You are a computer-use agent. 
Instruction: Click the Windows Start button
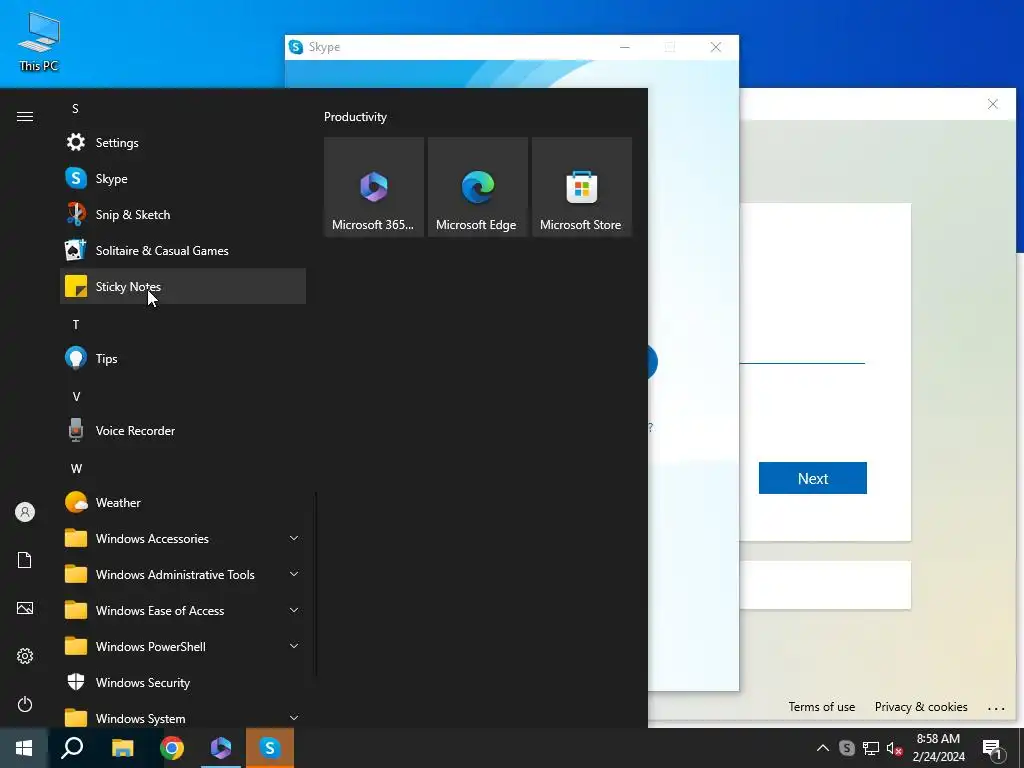(x=24, y=748)
